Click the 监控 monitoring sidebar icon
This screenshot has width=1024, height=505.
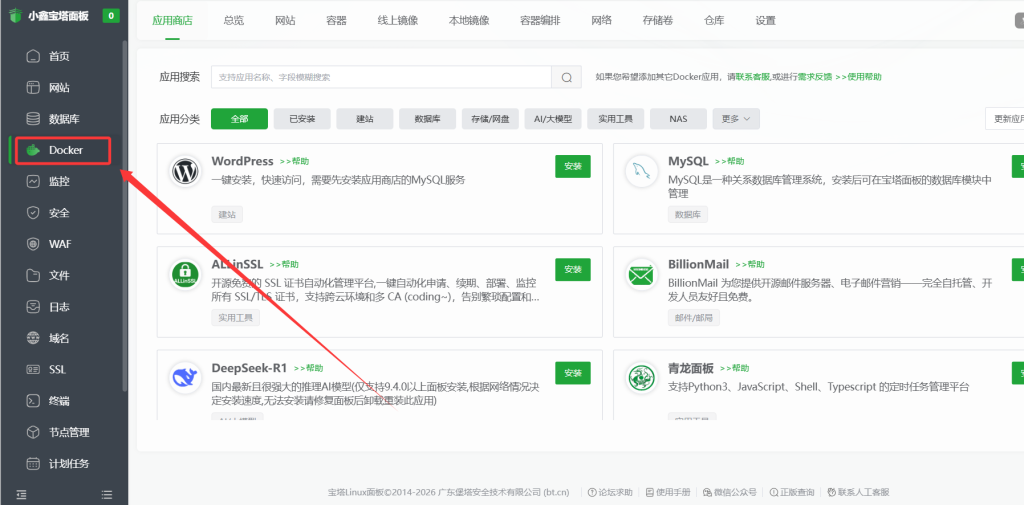[33, 182]
